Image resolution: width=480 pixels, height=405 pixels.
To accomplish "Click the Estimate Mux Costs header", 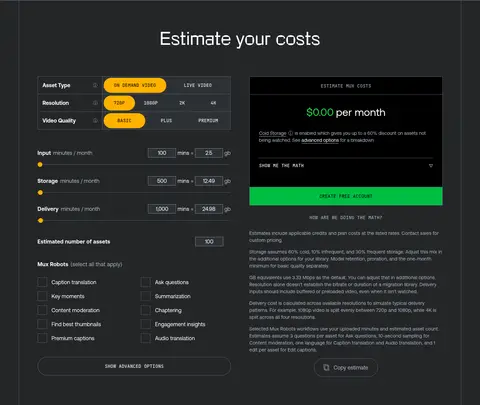I will point(346,86).
